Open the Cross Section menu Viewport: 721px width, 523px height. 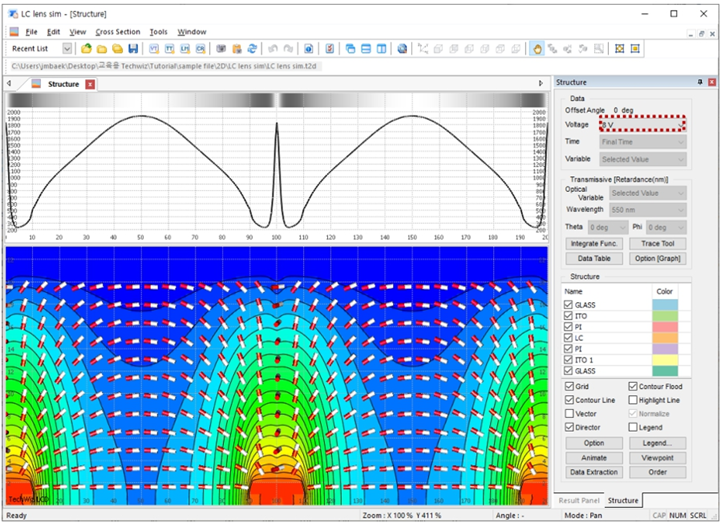pos(118,32)
